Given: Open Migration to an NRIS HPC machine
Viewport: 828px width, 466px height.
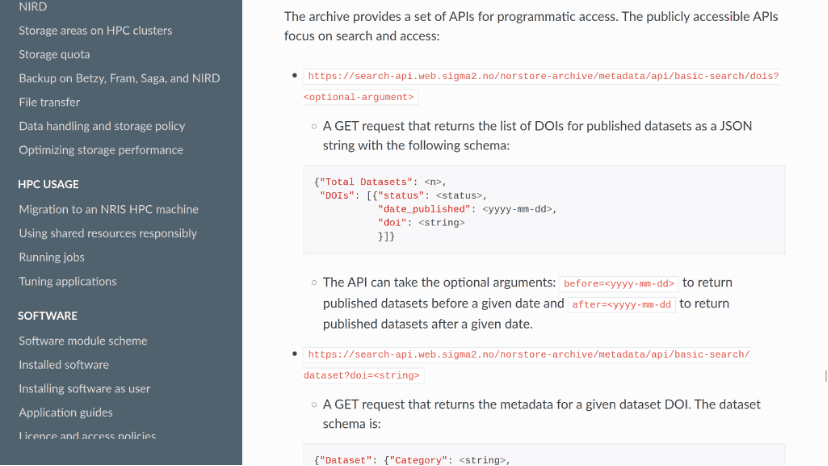Looking at the screenshot, I should [x=109, y=209].
